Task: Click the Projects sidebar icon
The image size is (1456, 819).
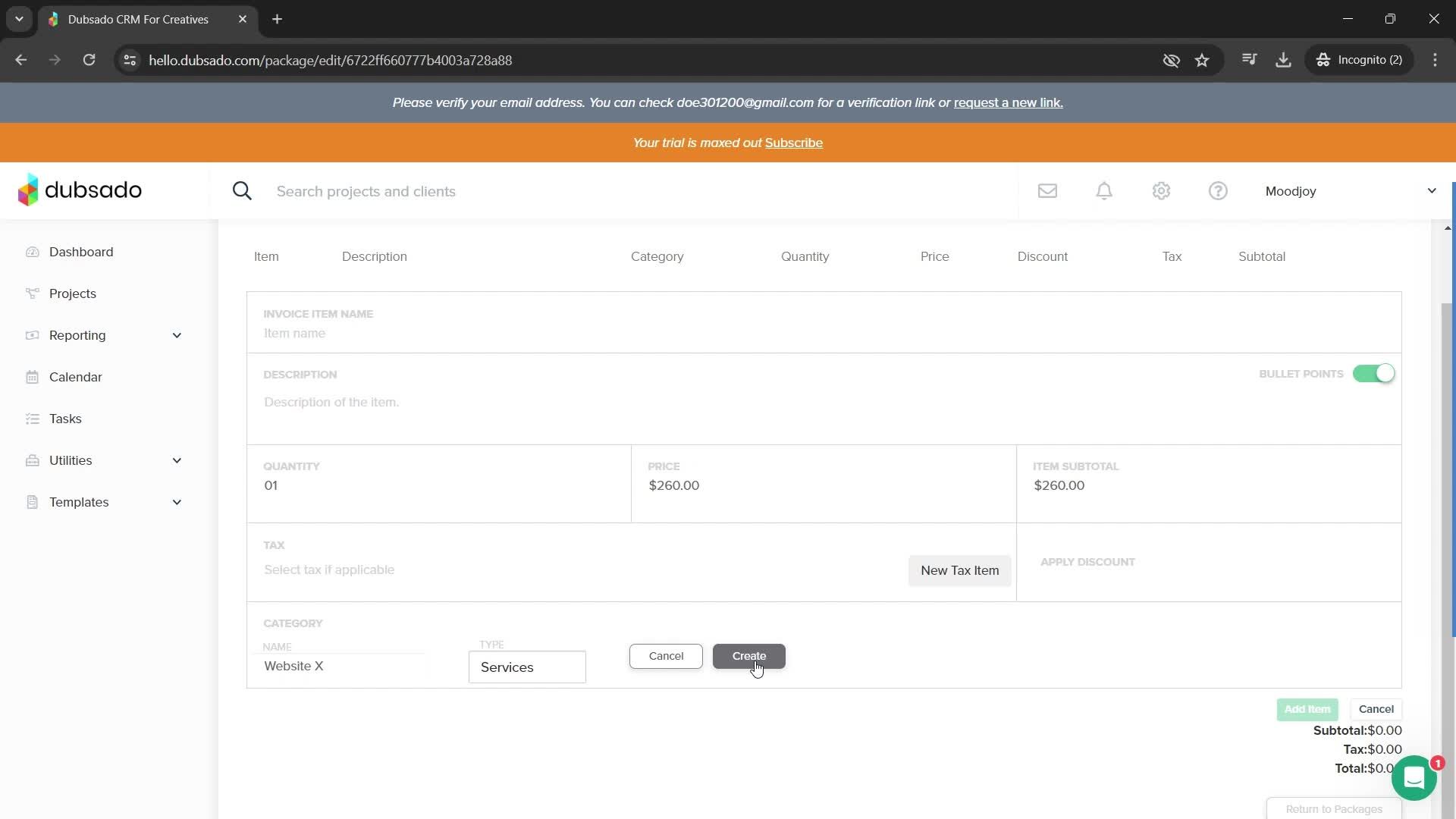Action: click(32, 293)
